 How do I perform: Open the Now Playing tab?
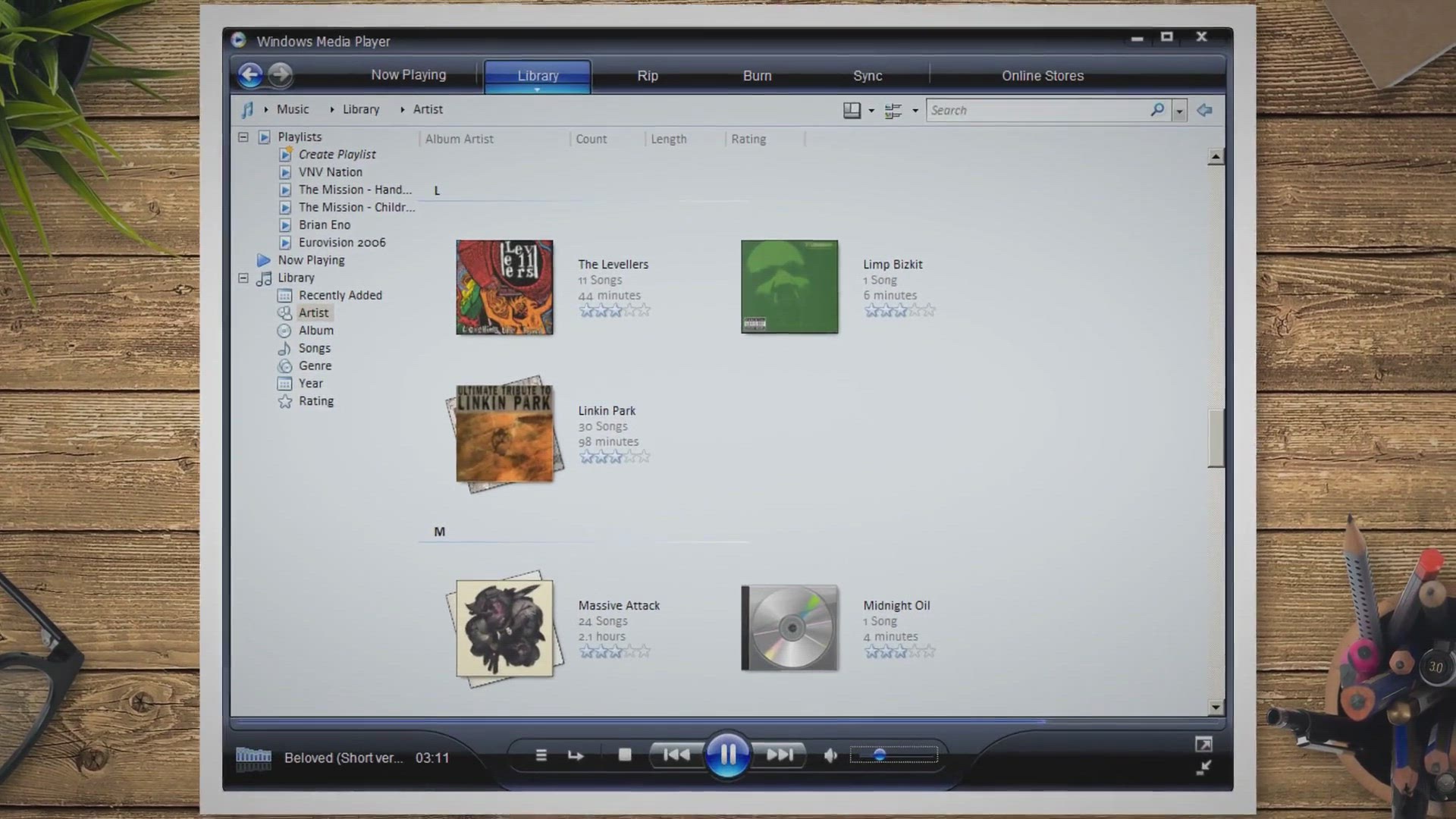pos(408,74)
